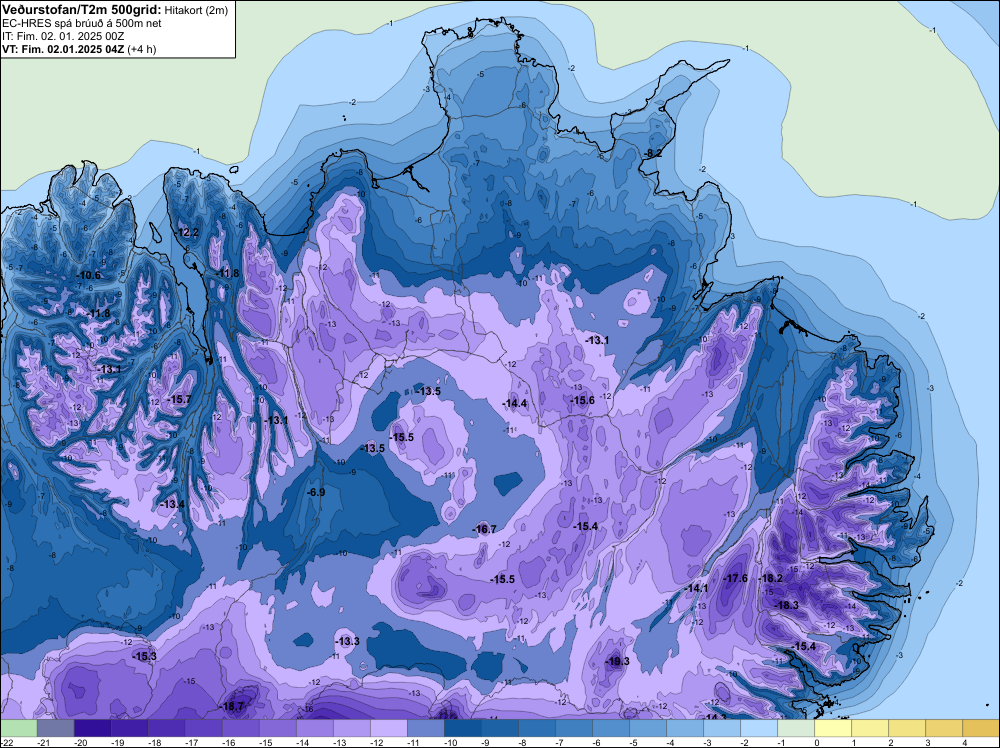Click the 0 degree legend swatch
This screenshot has height=748, width=1000.
click(x=833, y=728)
